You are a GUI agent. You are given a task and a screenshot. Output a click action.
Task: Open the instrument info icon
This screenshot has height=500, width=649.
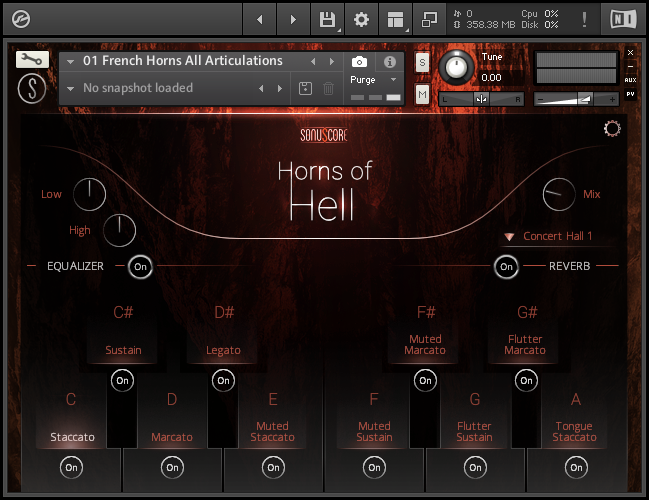click(x=390, y=62)
